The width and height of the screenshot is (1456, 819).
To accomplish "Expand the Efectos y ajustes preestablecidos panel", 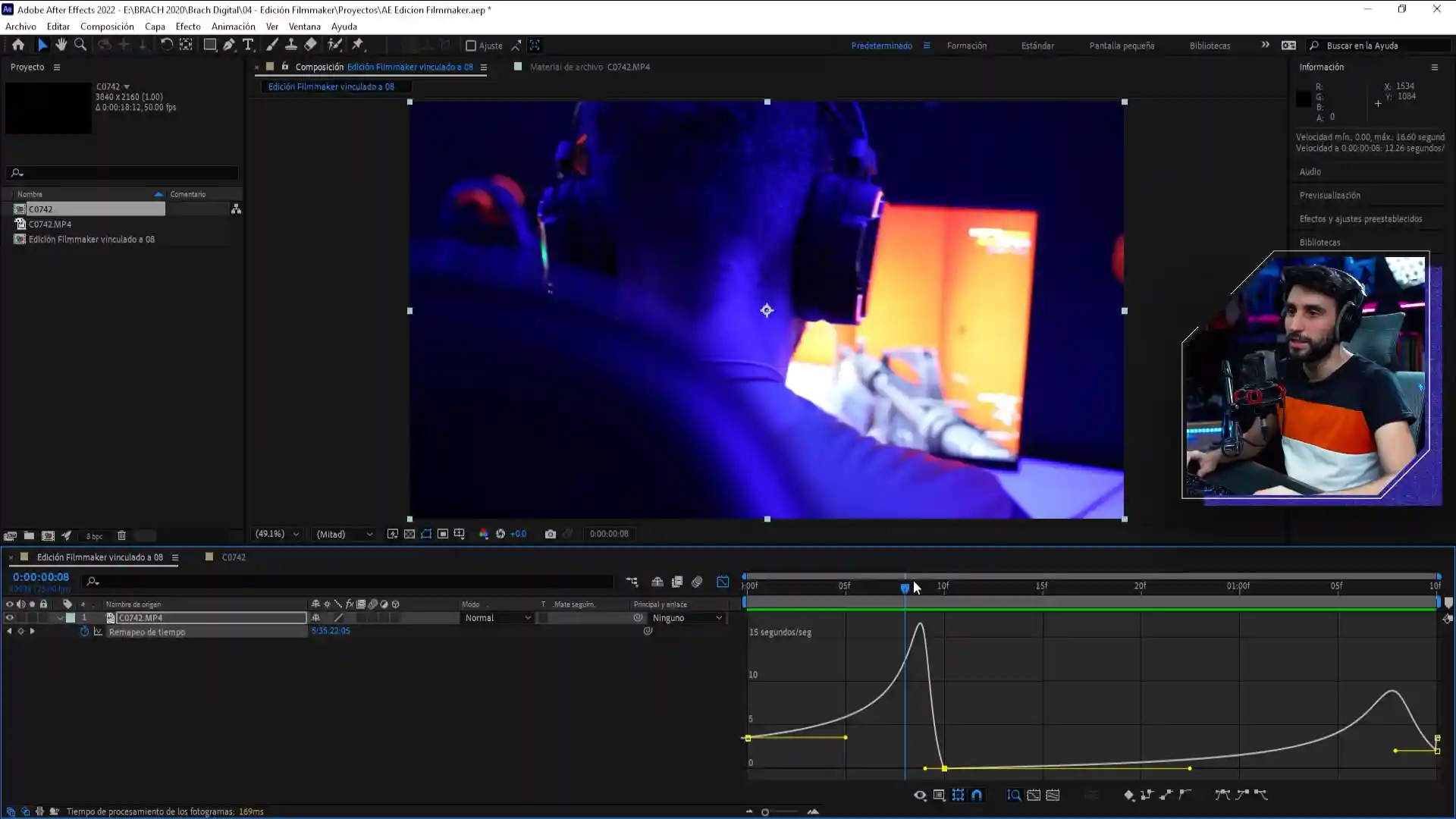I will [x=1360, y=219].
